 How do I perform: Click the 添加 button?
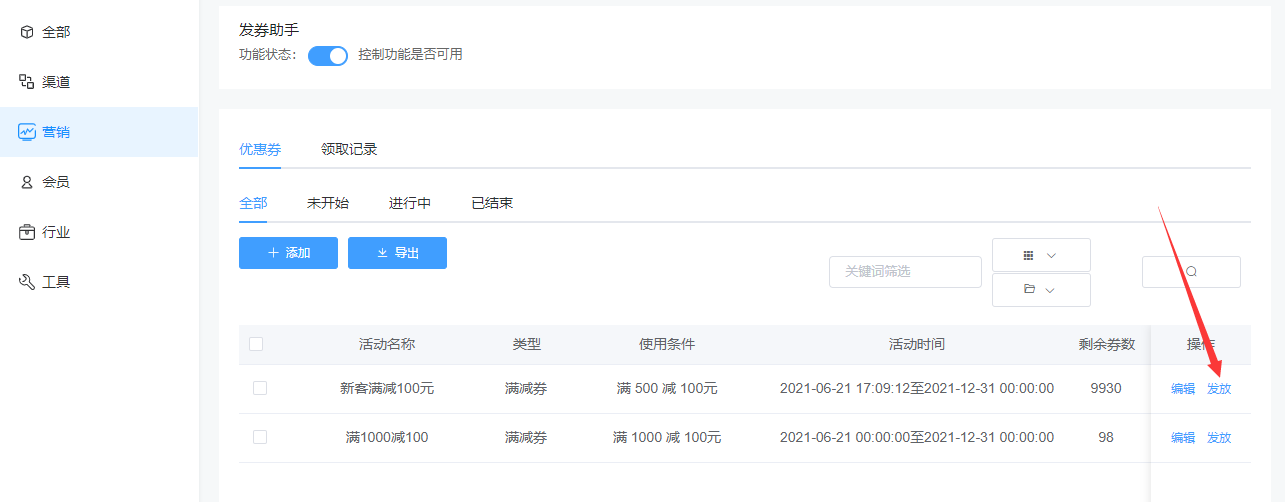pos(288,253)
